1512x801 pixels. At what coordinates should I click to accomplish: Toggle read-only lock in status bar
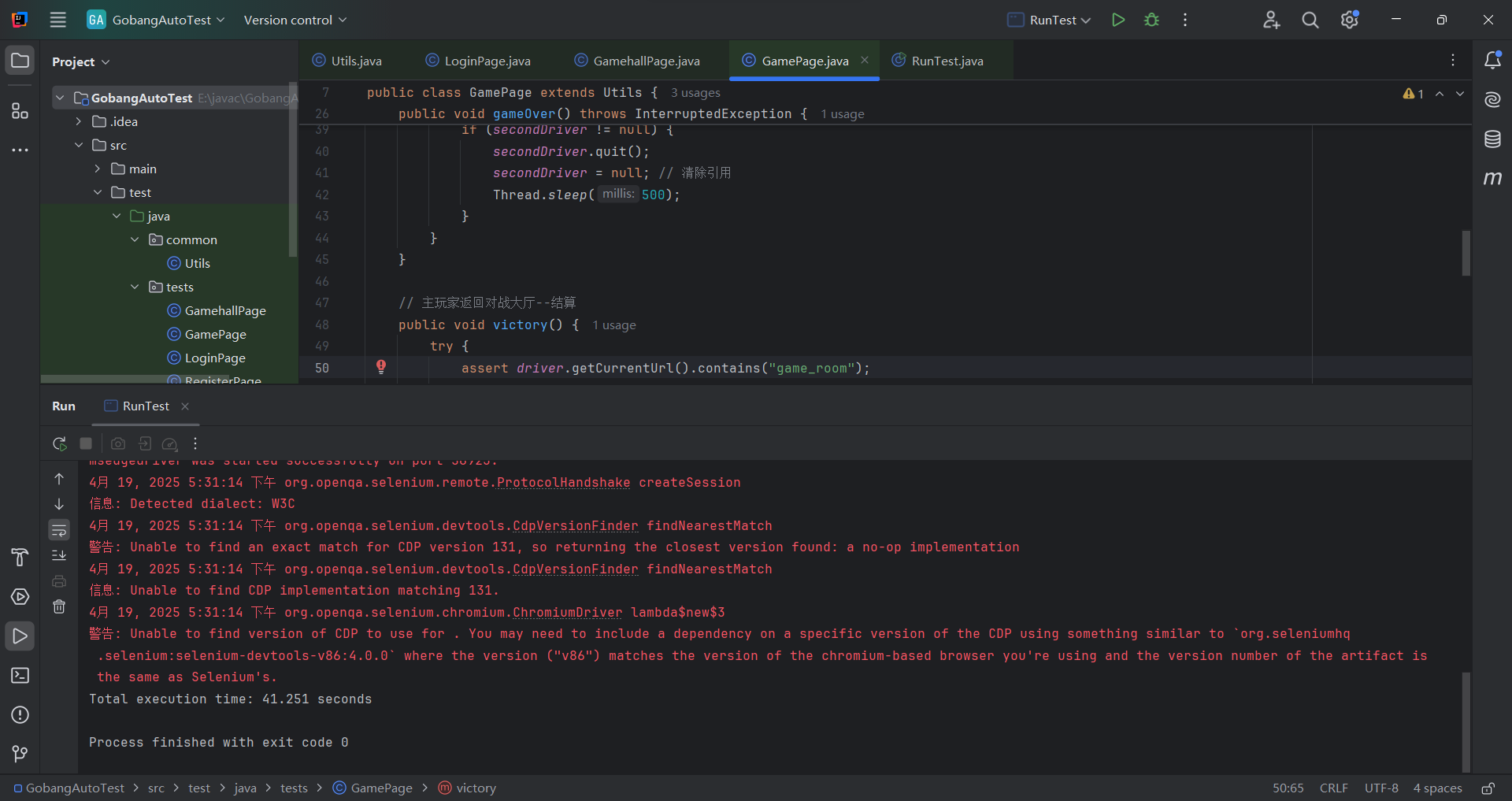tap(1488, 788)
